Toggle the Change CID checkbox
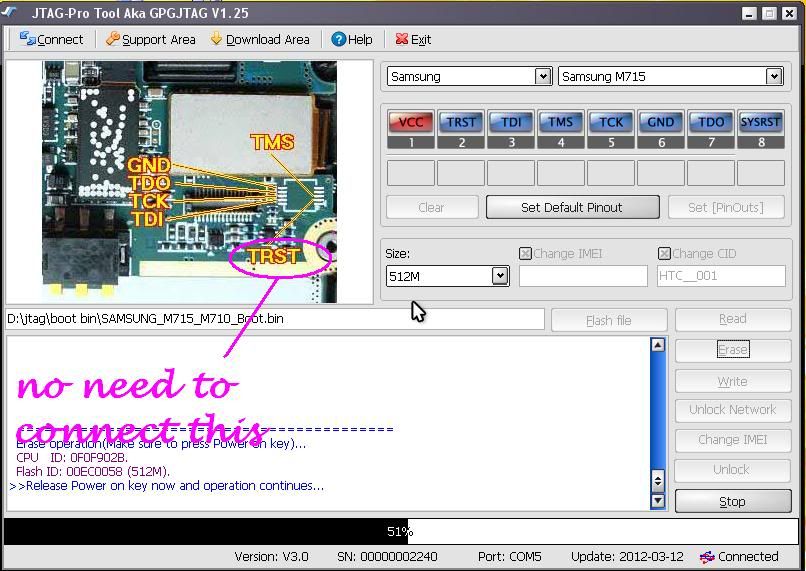 pos(664,253)
